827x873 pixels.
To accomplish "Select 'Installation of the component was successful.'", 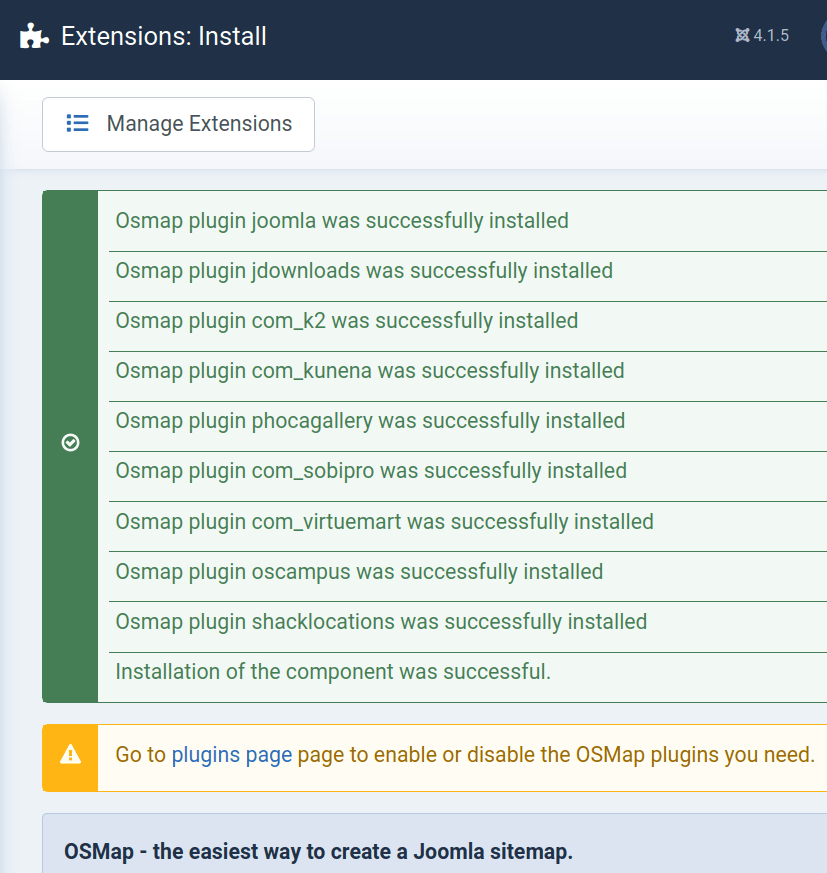I will coord(333,672).
